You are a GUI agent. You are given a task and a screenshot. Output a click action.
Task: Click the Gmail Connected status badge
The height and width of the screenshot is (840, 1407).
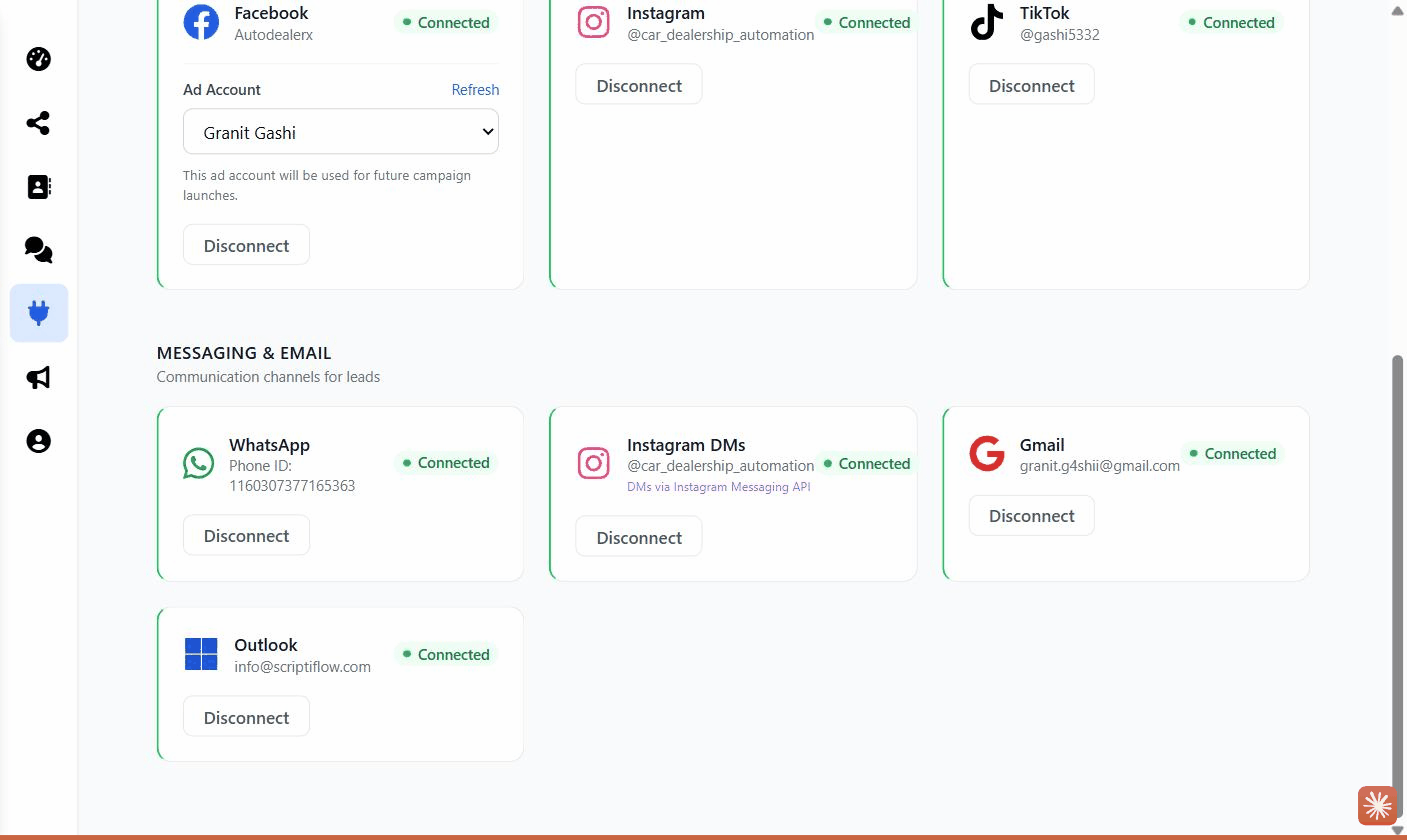(x=1232, y=454)
